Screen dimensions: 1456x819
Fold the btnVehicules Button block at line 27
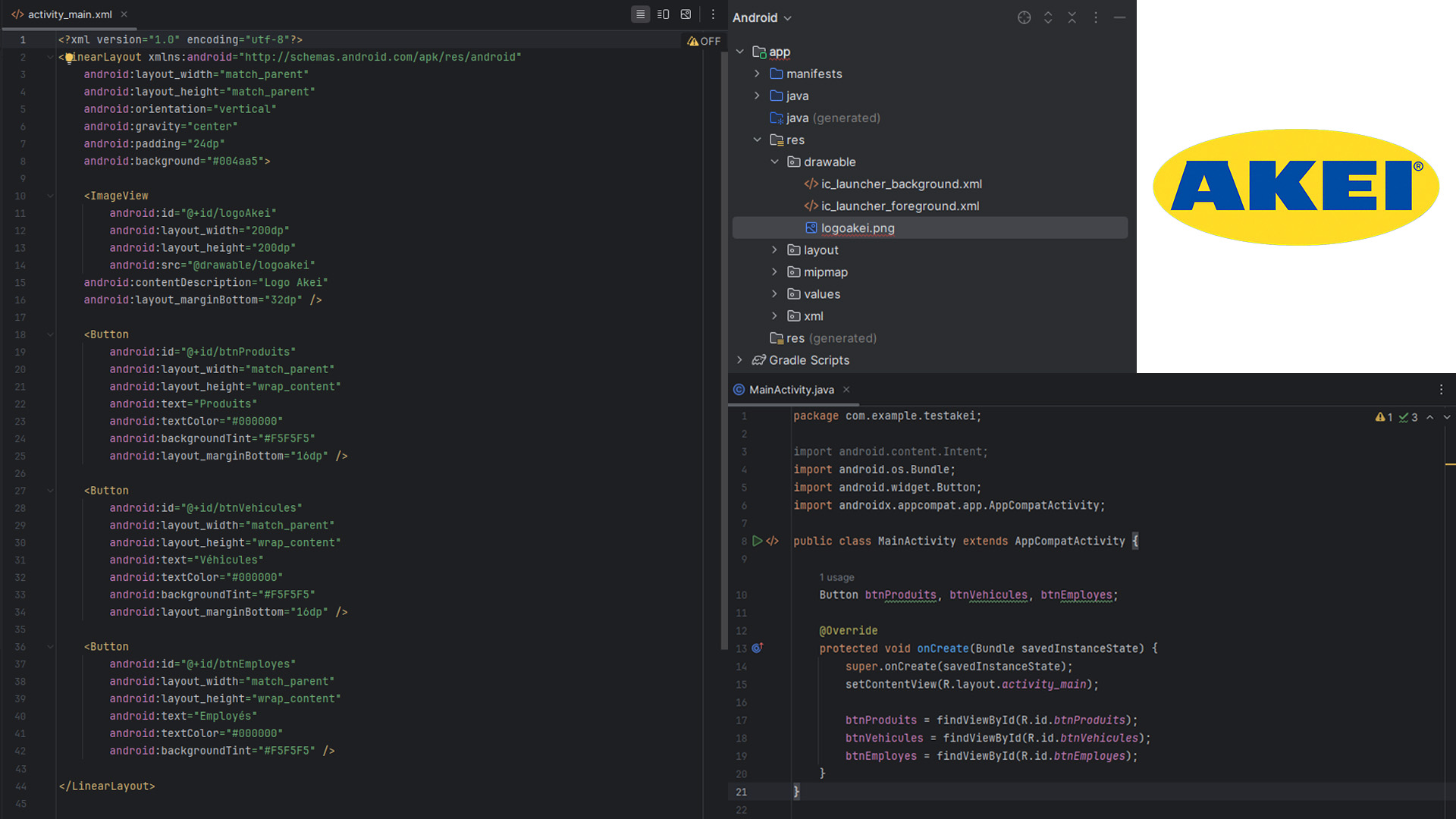pyautogui.click(x=50, y=491)
